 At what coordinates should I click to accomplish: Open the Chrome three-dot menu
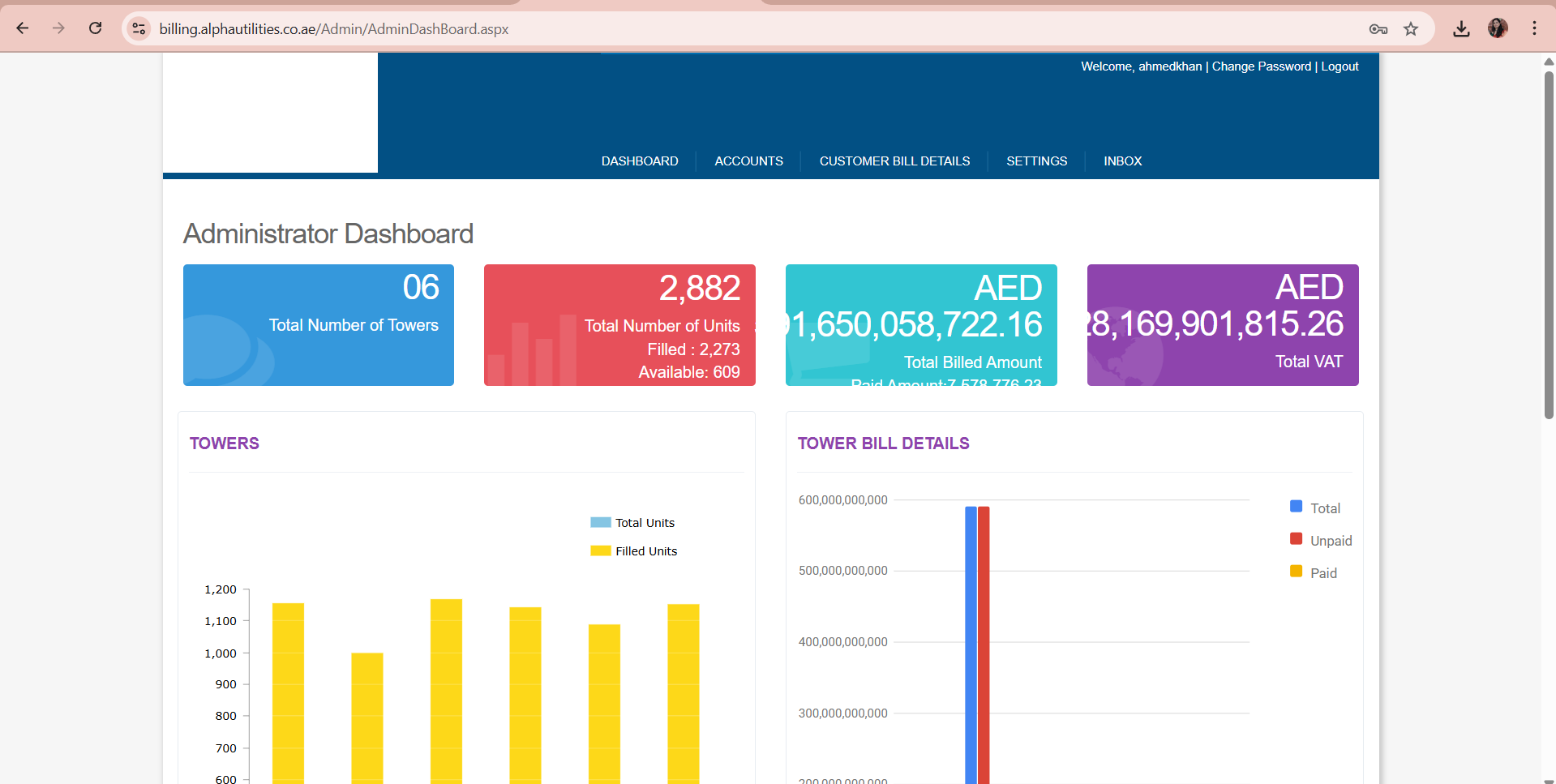[x=1534, y=28]
